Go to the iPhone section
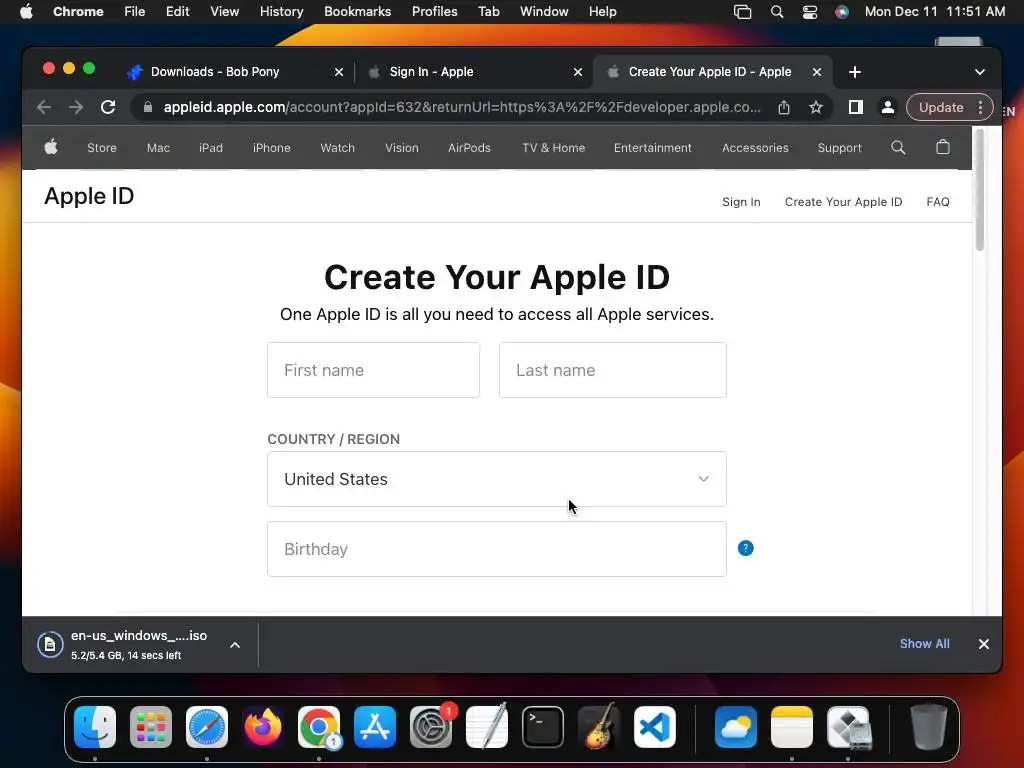The image size is (1024, 768). pyautogui.click(x=272, y=148)
